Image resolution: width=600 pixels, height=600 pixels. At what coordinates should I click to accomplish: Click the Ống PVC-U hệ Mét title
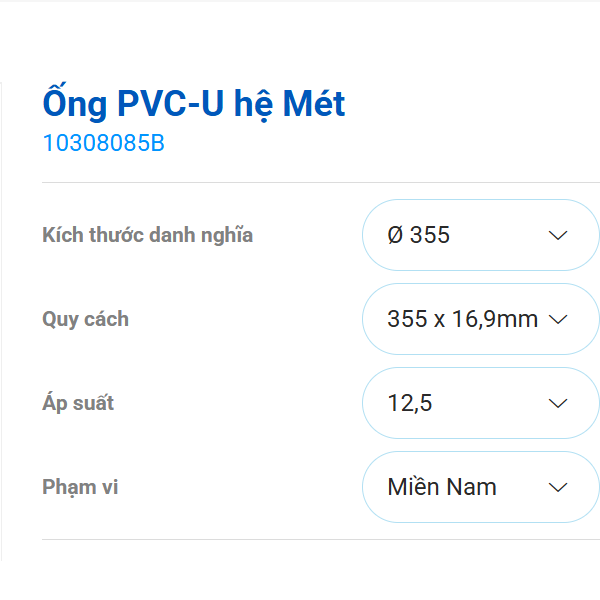(194, 103)
